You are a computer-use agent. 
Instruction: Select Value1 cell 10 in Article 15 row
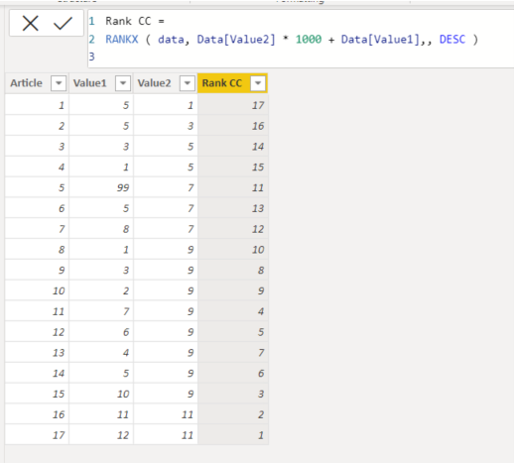(x=101, y=394)
